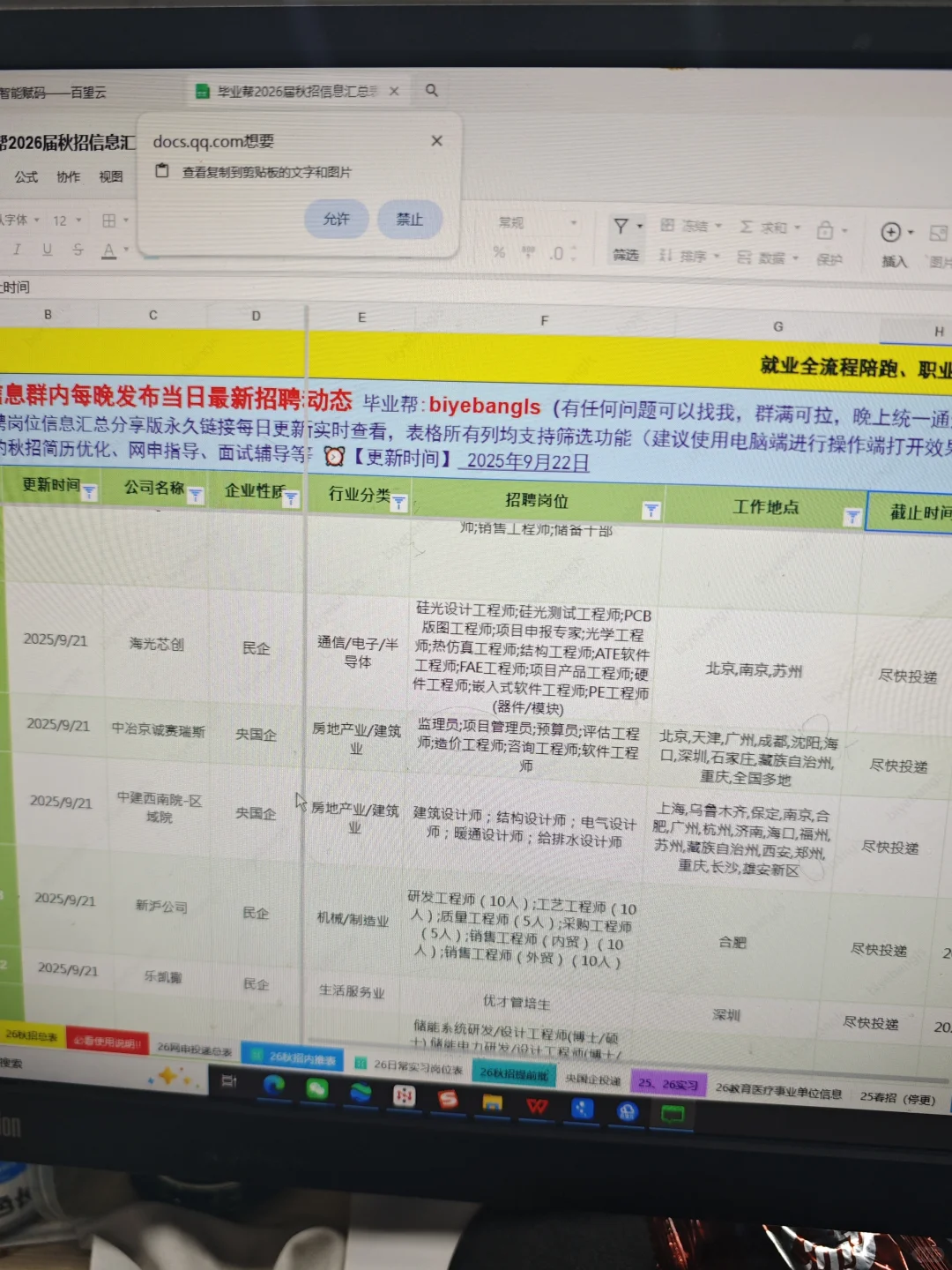Screen dimensions: 952x1270
Task: Open the cell borders dropdown
Action: click(x=115, y=220)
